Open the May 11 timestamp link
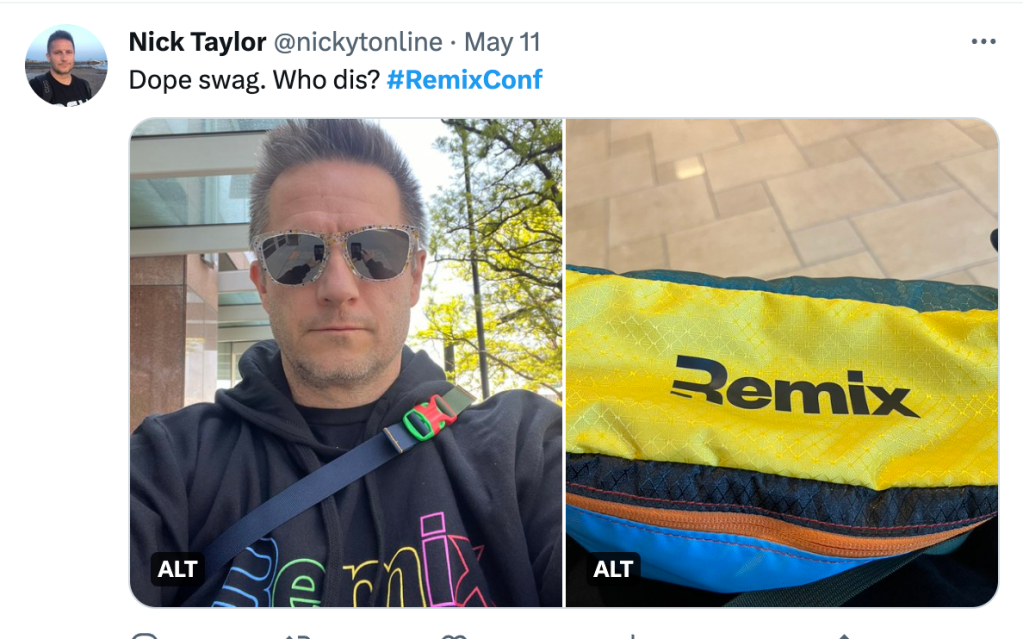The height and width of the screenshot is (639, 1023). coord(502,42)
